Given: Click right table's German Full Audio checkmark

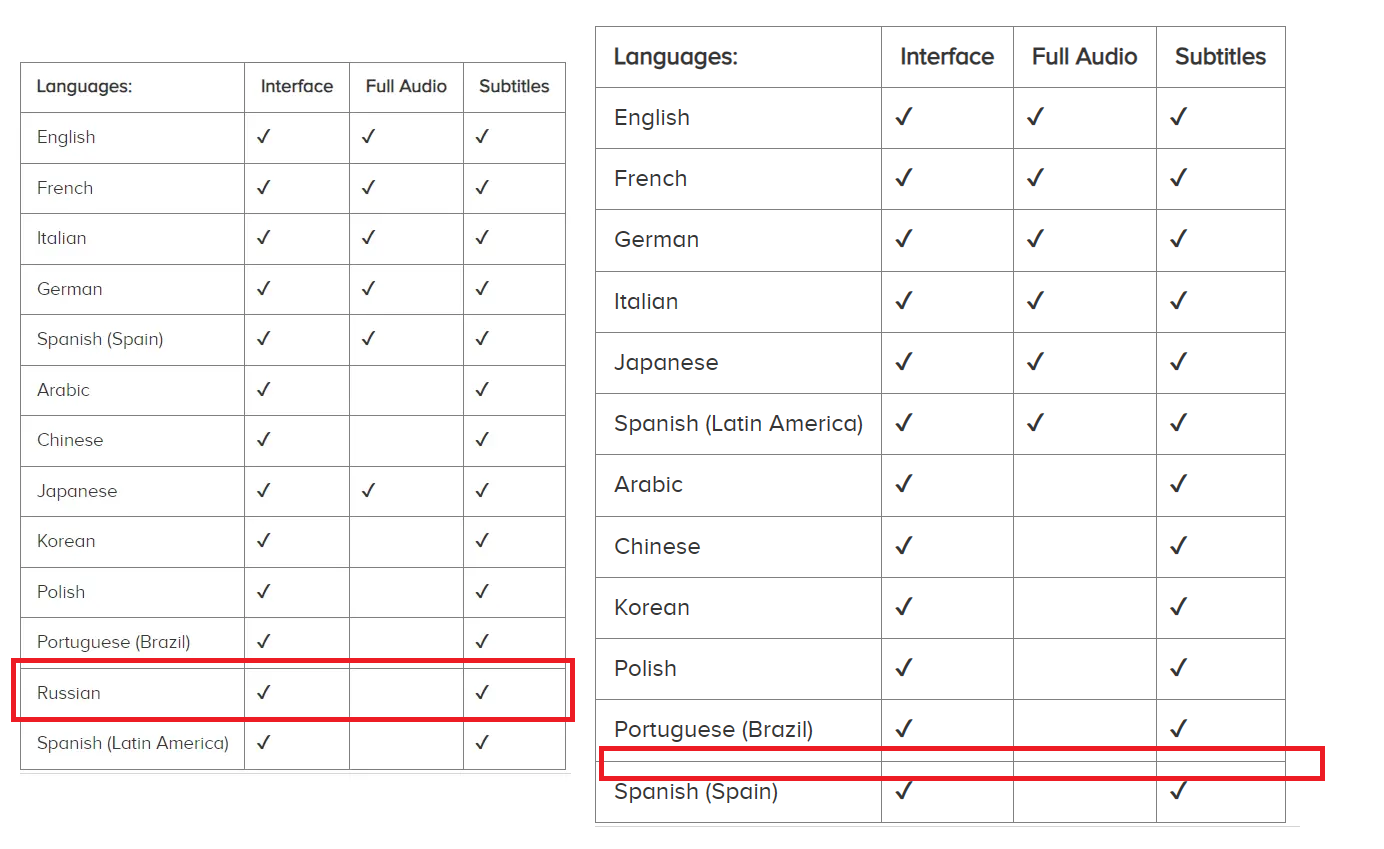Looking at the screenshot, I should (1035, 239).
